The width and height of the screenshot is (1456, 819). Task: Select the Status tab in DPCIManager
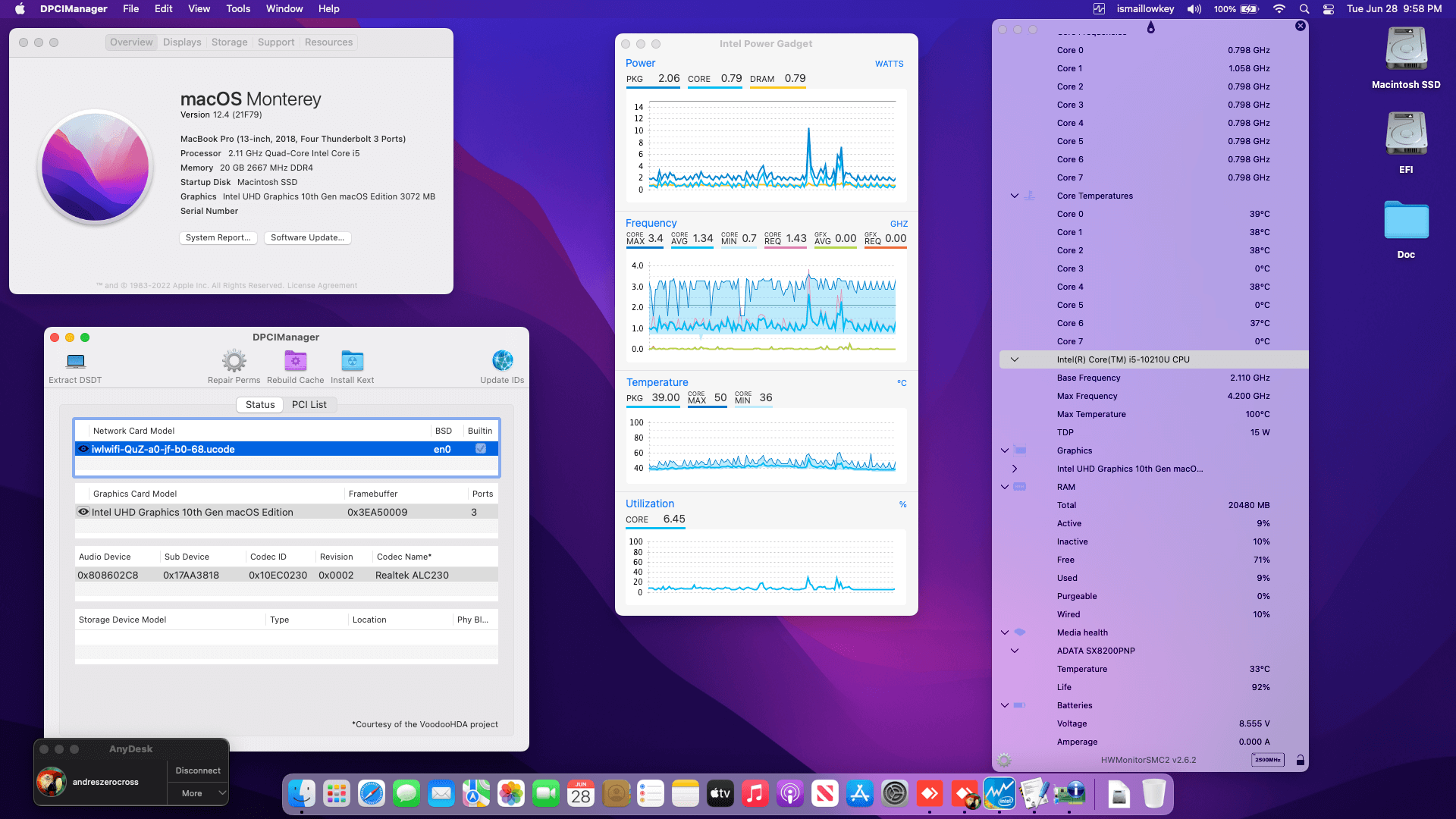260,405
